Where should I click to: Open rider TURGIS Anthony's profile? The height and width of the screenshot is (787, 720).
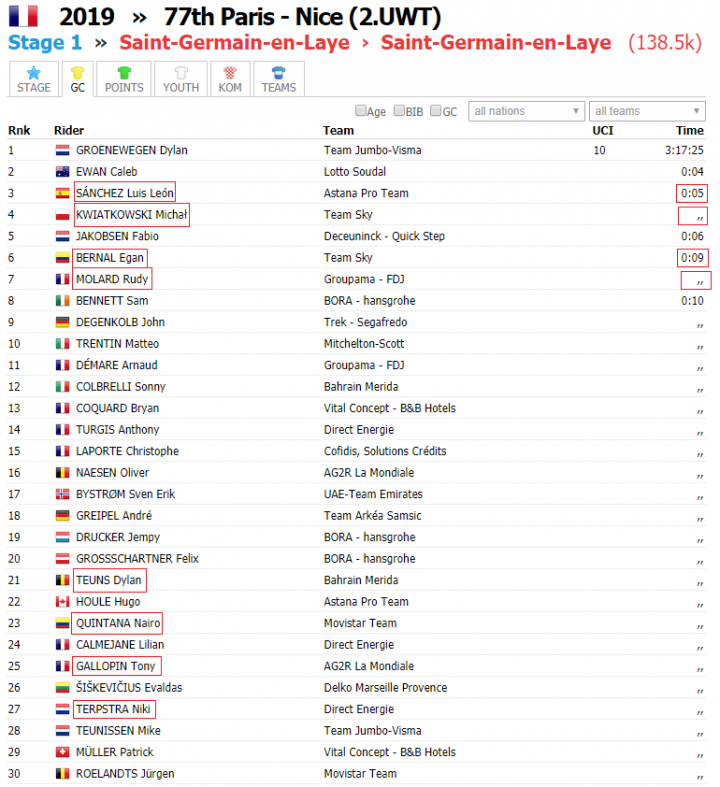point(117,430)
